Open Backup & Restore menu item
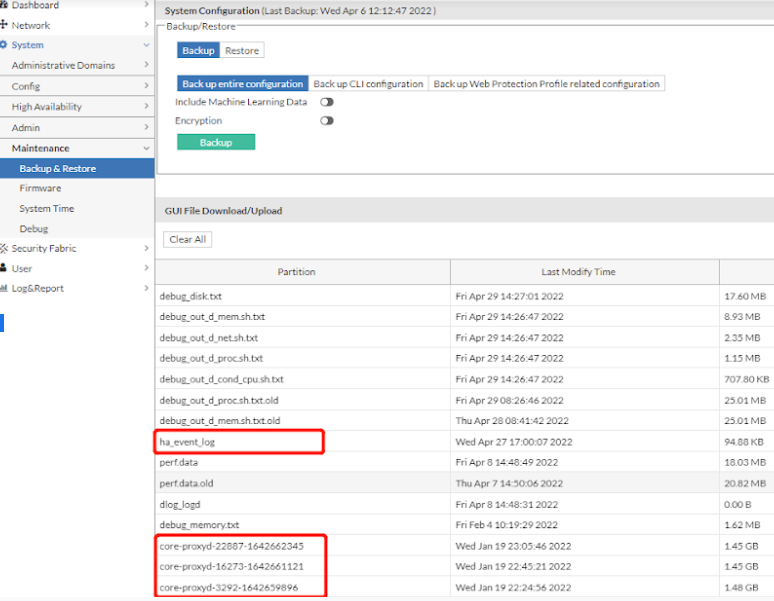The image size is (774, 601). 77,169
